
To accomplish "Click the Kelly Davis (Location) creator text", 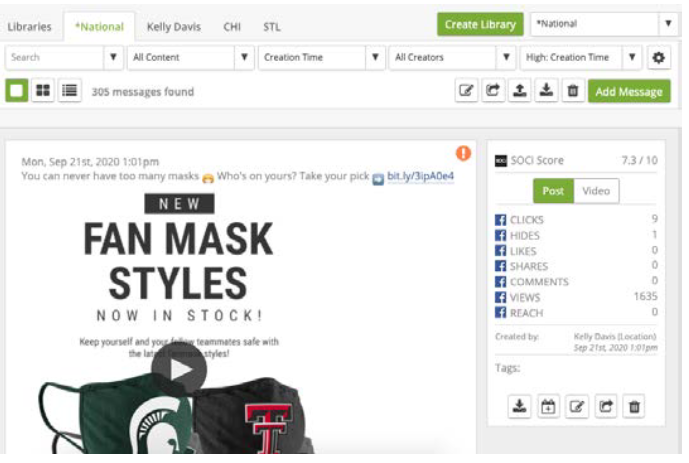I will (x=615, y=336).
